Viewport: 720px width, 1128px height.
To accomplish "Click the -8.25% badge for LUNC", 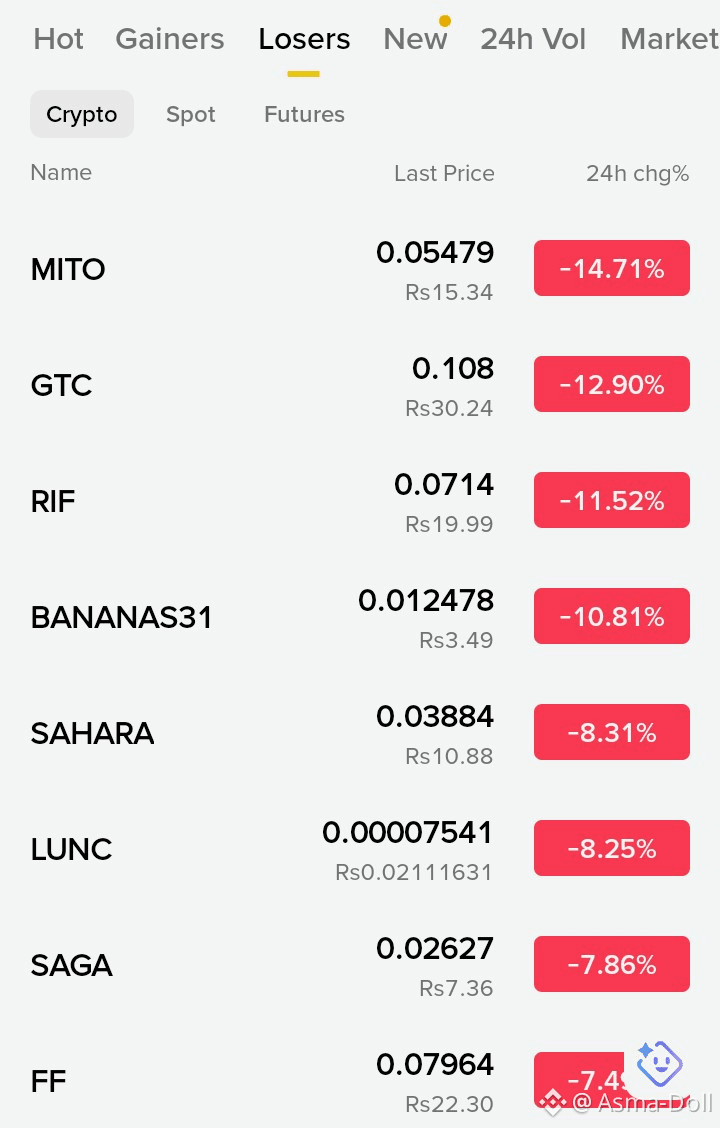I will coord(611,848).
